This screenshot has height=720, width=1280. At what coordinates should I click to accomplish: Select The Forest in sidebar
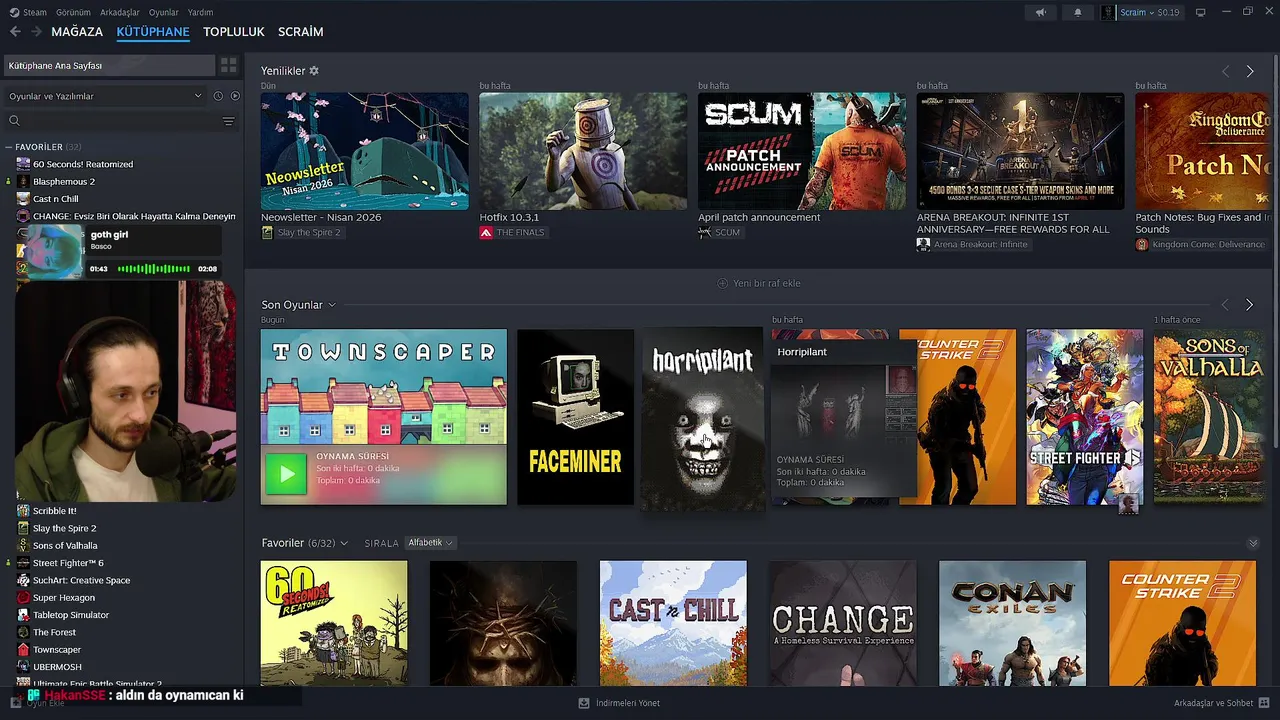click(54, 632)
